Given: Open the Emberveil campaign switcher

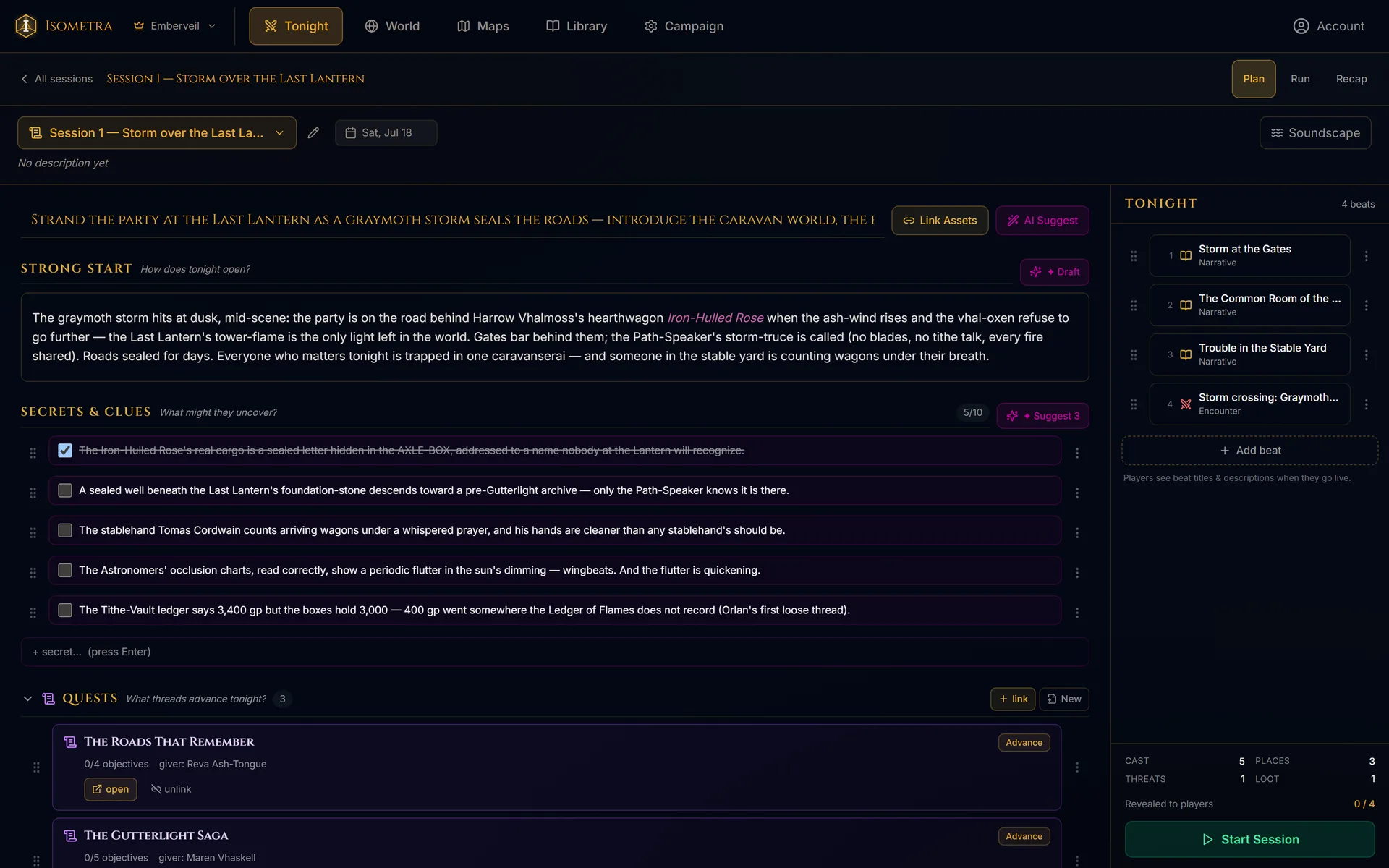Looking at the screenshot, I should [x=174, y=26].
